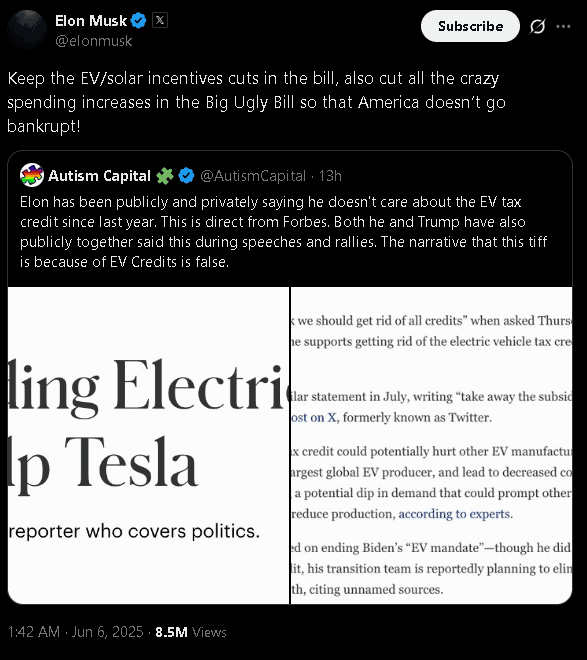Open the quoted post text about Forbes
The image size is (587, 660).
tap(284, 232)
